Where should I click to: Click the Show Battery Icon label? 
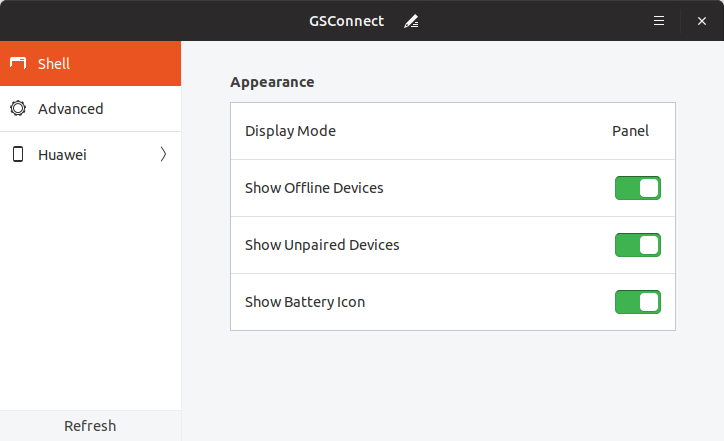[x=305, y=302]
